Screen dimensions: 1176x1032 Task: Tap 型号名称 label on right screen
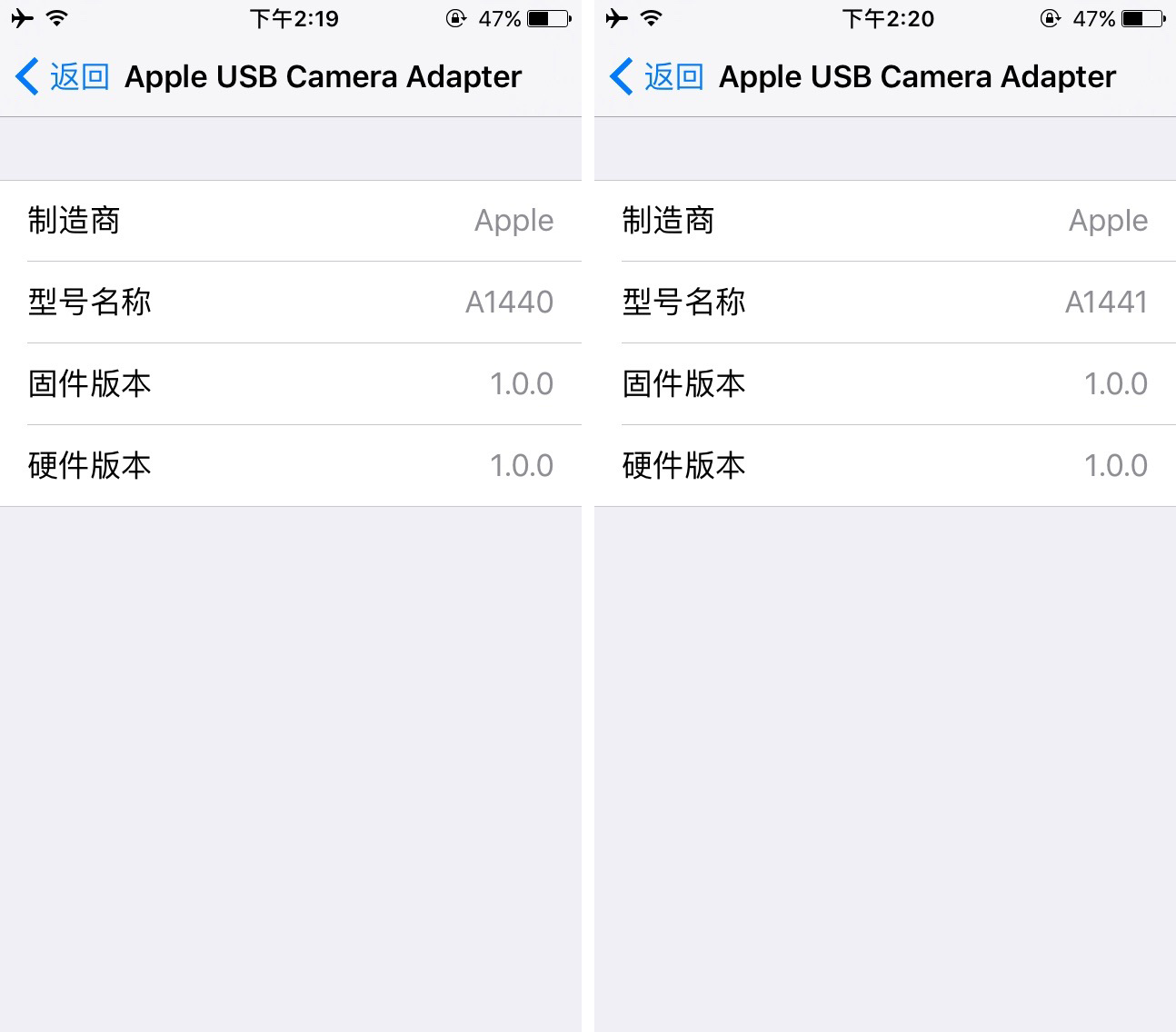[683, 302]
